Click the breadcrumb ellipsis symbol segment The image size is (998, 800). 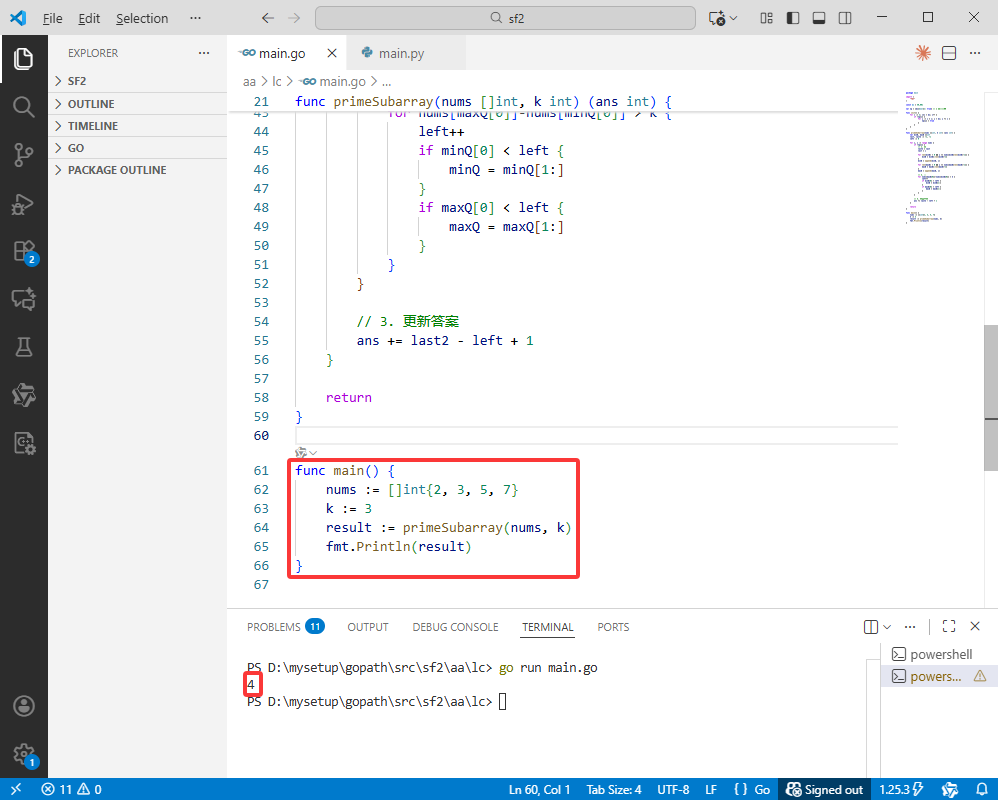pyautogui.click(x=386, y=81)
